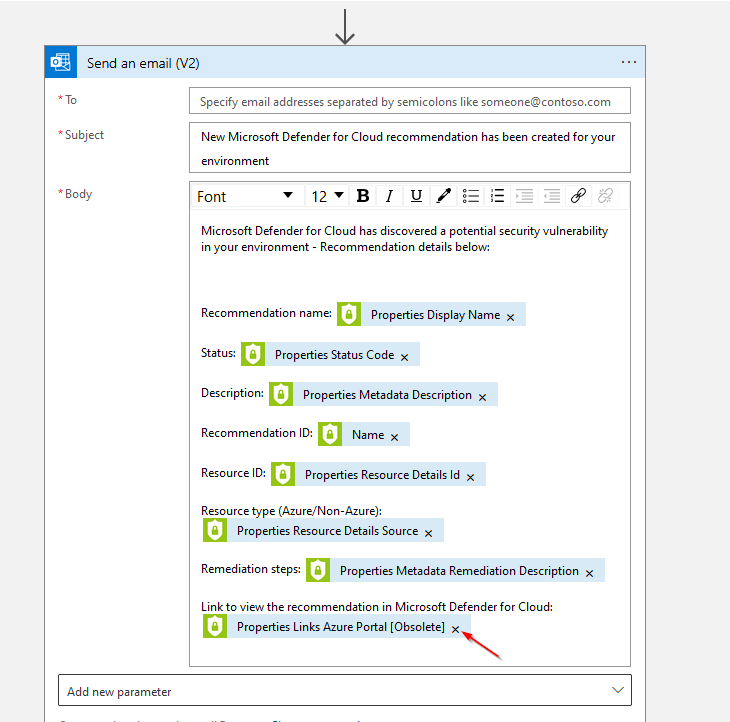730x722 pixels.
Task: Remove the Properties Metadata Description token
Action: pyautogui.click(x=482, y=397)
